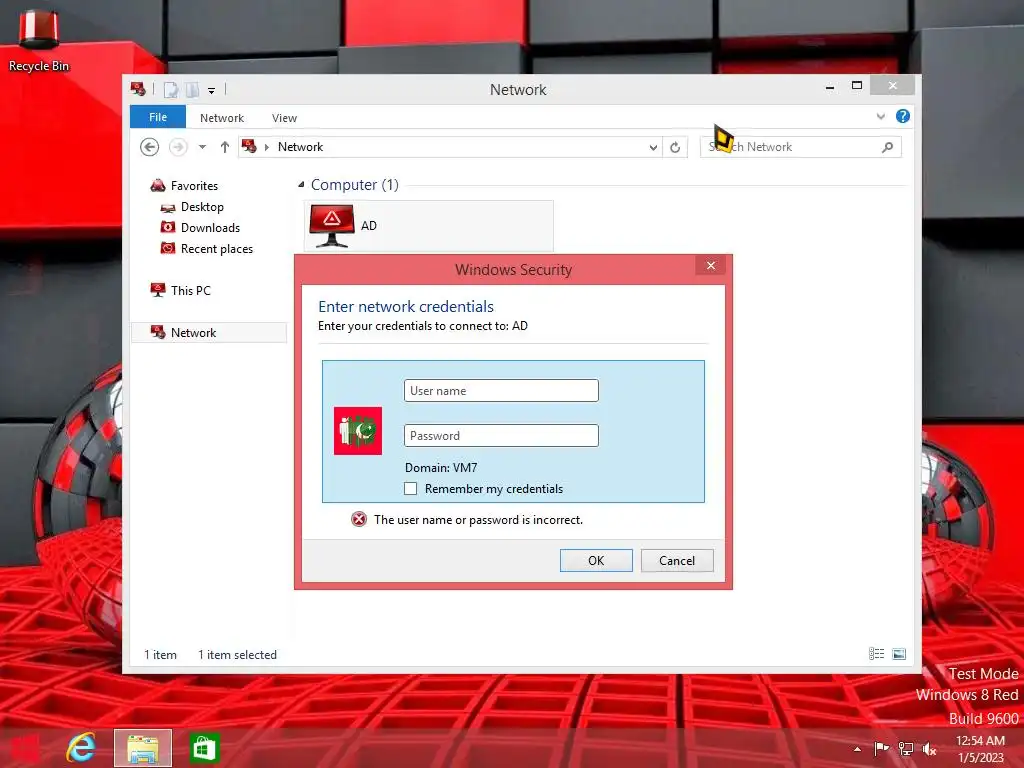Open Action Center flag icon
The width and height of the screenshot is (1024, 768).
(x=881, y=748)
